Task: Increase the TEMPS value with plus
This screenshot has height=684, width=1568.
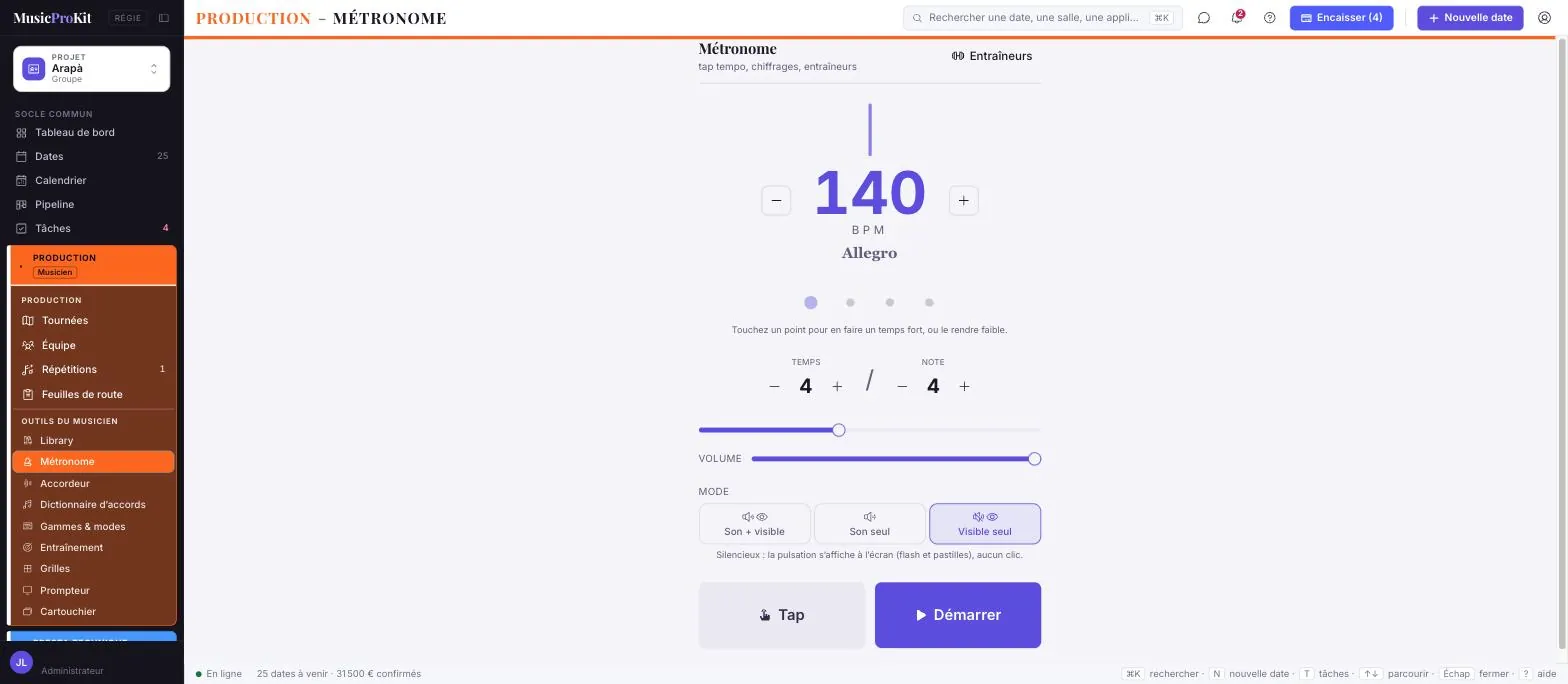Action: click(837, 387)
